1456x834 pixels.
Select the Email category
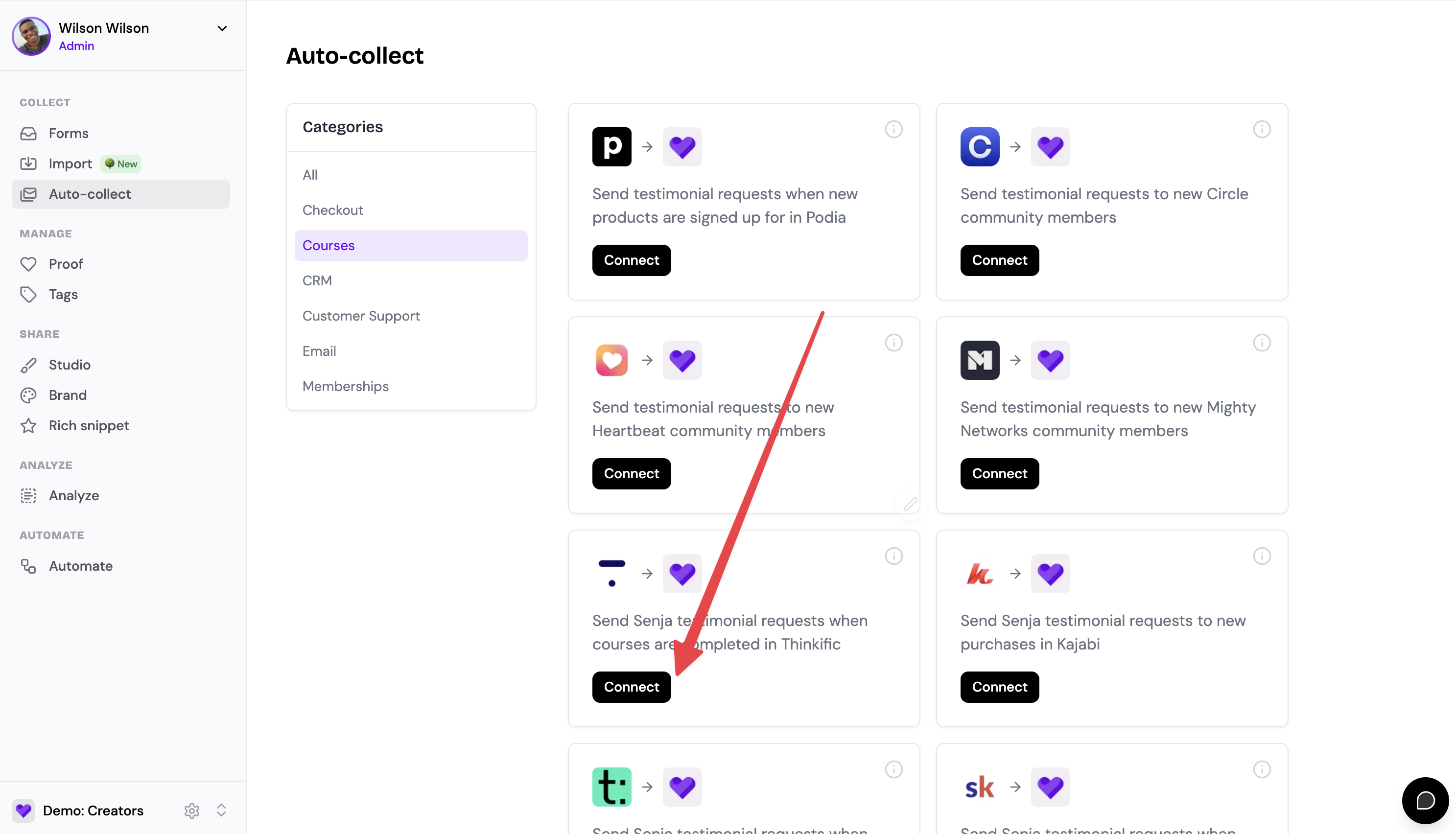point(411,351)
